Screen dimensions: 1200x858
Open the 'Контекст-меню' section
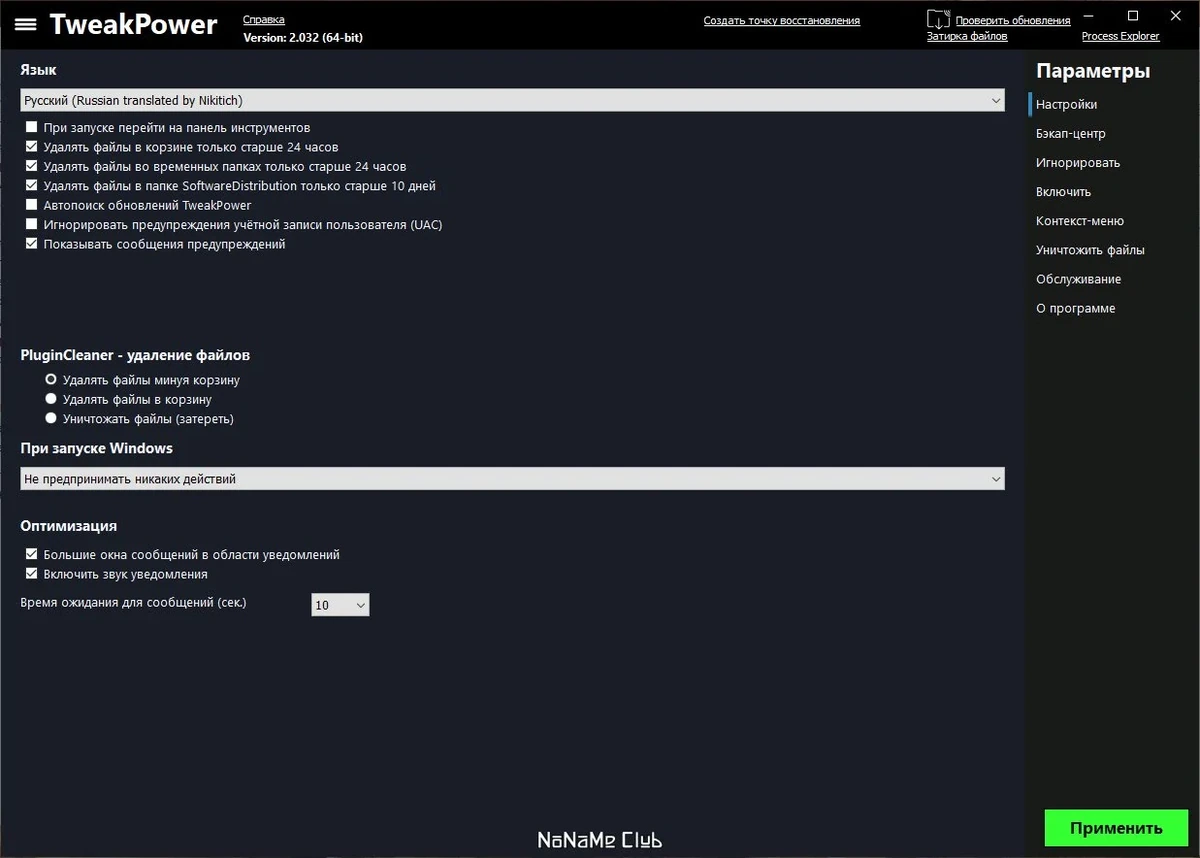(x=1080, y=221)
